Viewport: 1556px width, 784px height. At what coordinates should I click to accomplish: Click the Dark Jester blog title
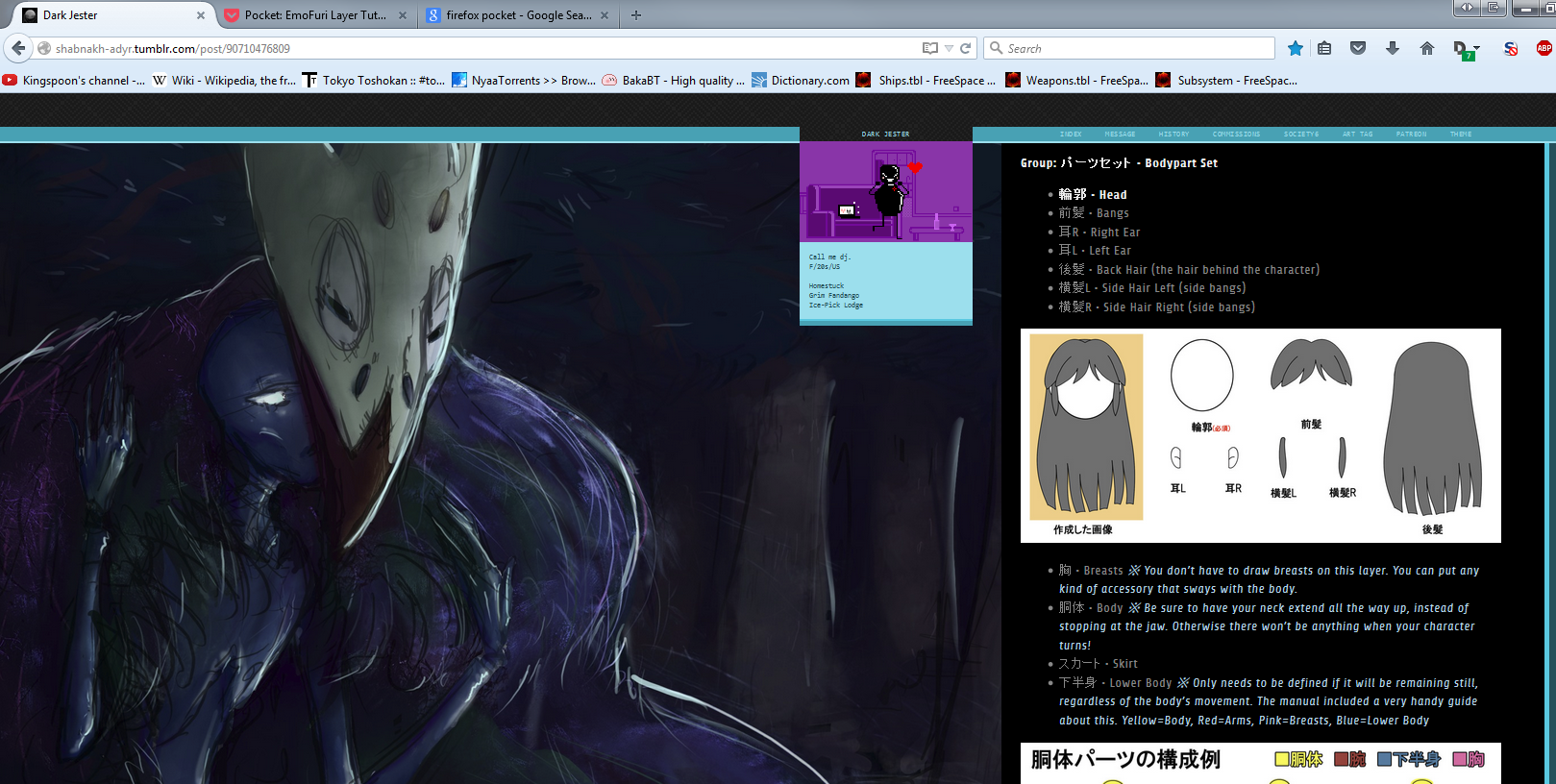pos(885,135)
